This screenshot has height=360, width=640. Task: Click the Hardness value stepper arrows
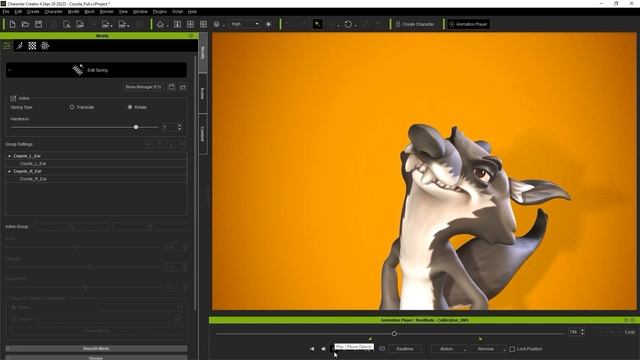(180, 127)
